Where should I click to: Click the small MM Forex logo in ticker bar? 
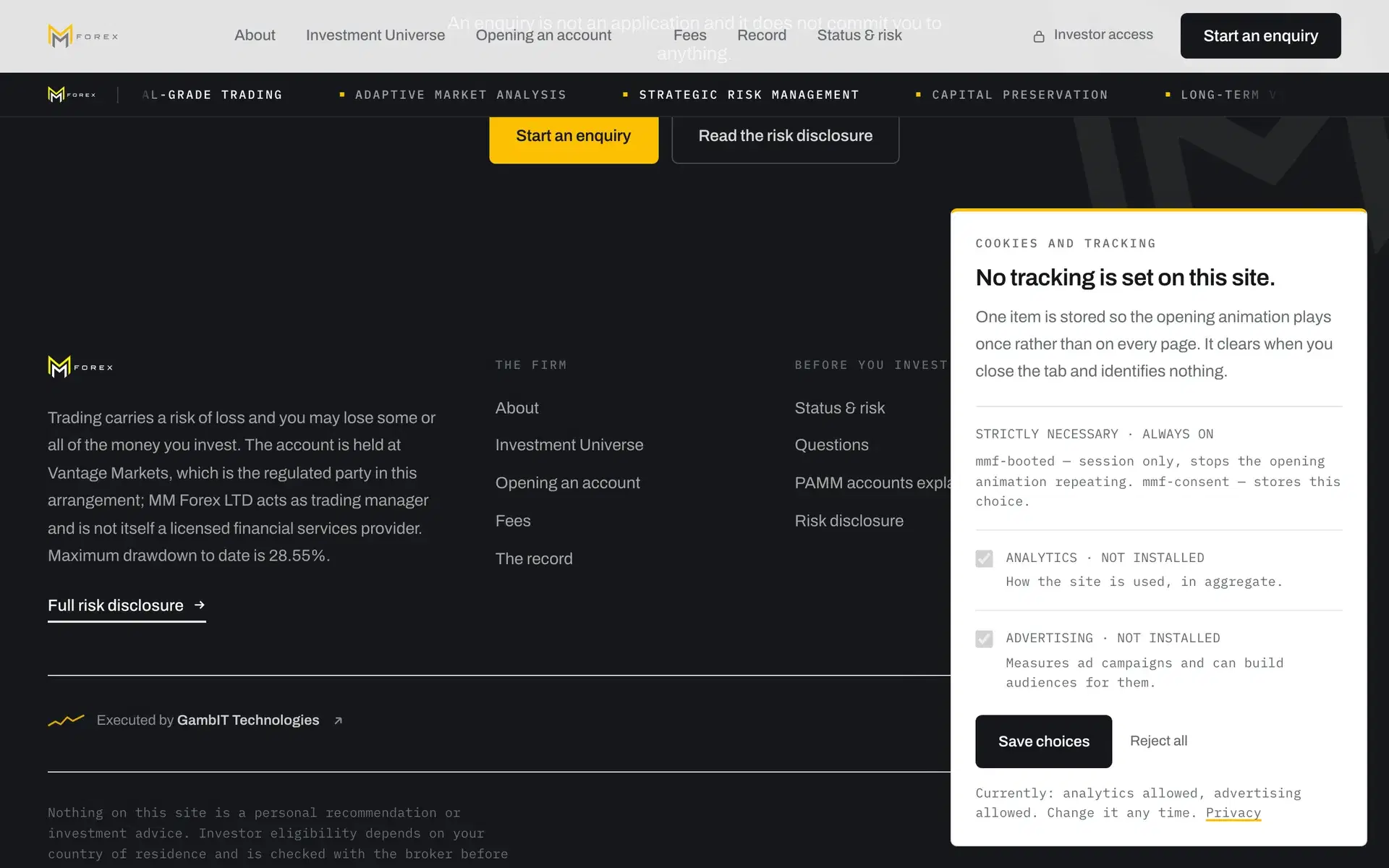point(72,95)
